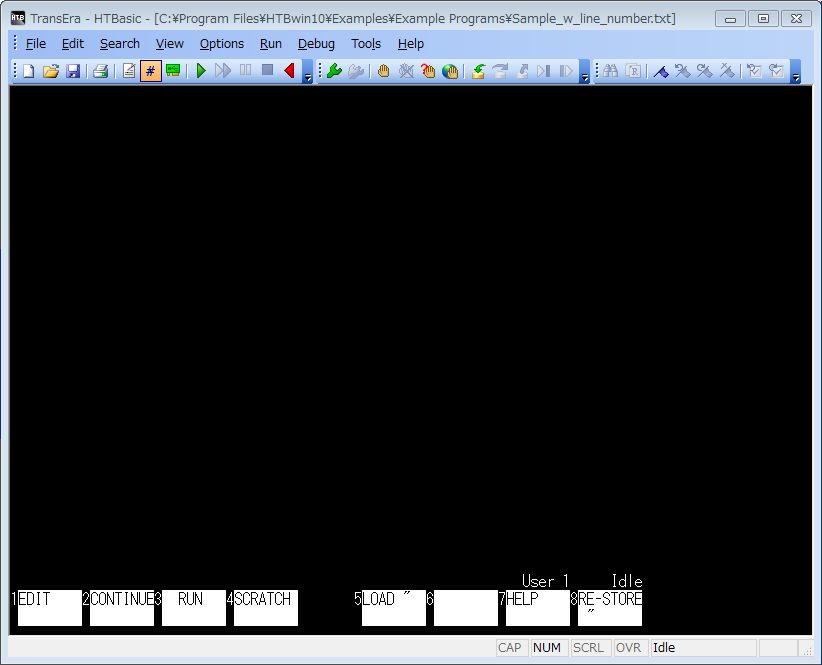Click the grayed run-to-cursor arrow bar icon
The height and width of the screenshot is (665, 822).
[544, 71]
